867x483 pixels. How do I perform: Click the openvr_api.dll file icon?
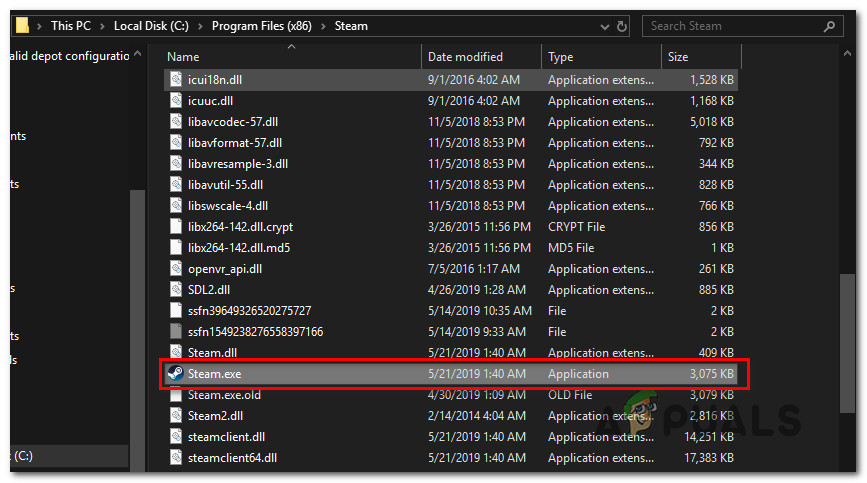[175, 269]
